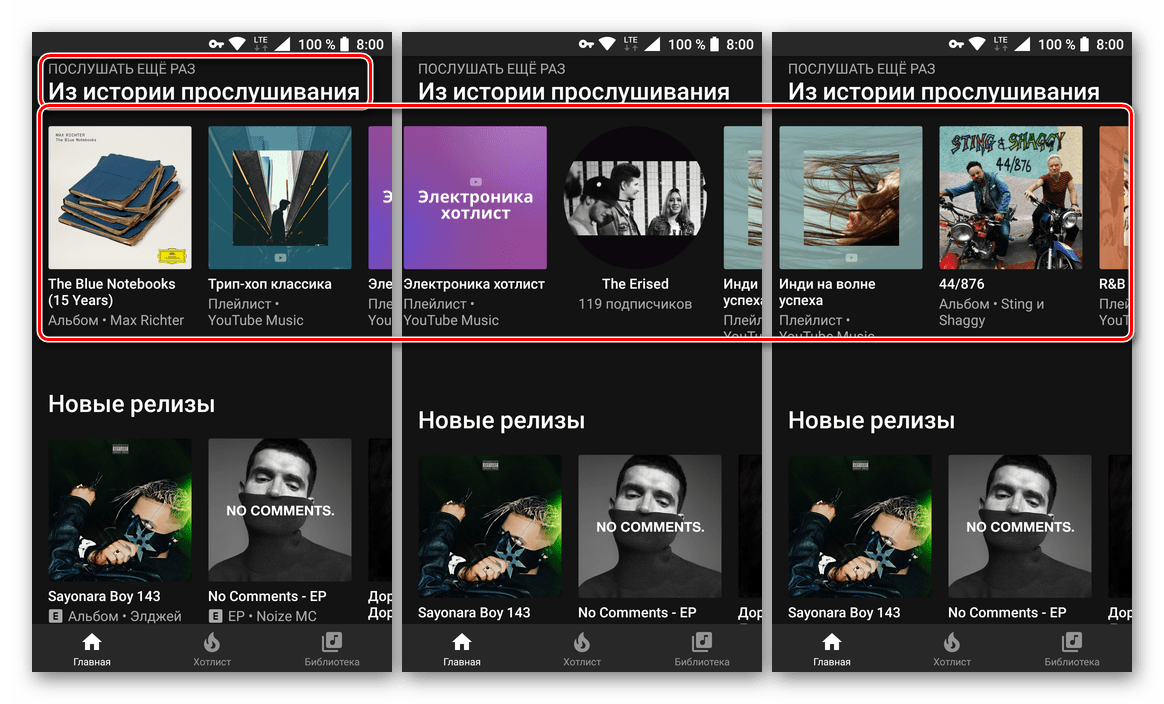Tap "Из истории прослушивания" heading on right phone
1164x704 pixels.
944,91
